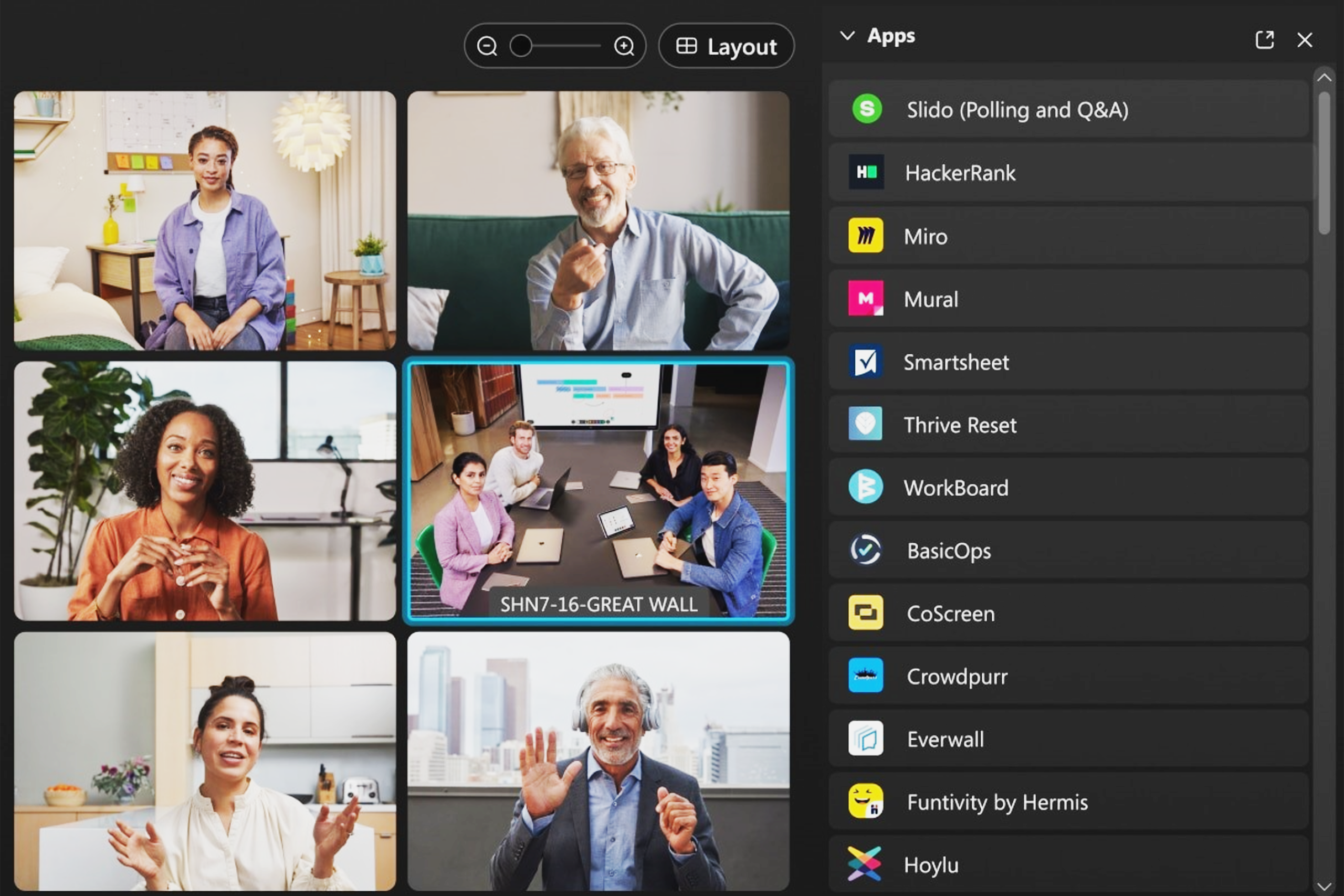This screenshot has width=1344, height=896.
Task: Open the HackerRank app entry
Action: [1068, 172]
